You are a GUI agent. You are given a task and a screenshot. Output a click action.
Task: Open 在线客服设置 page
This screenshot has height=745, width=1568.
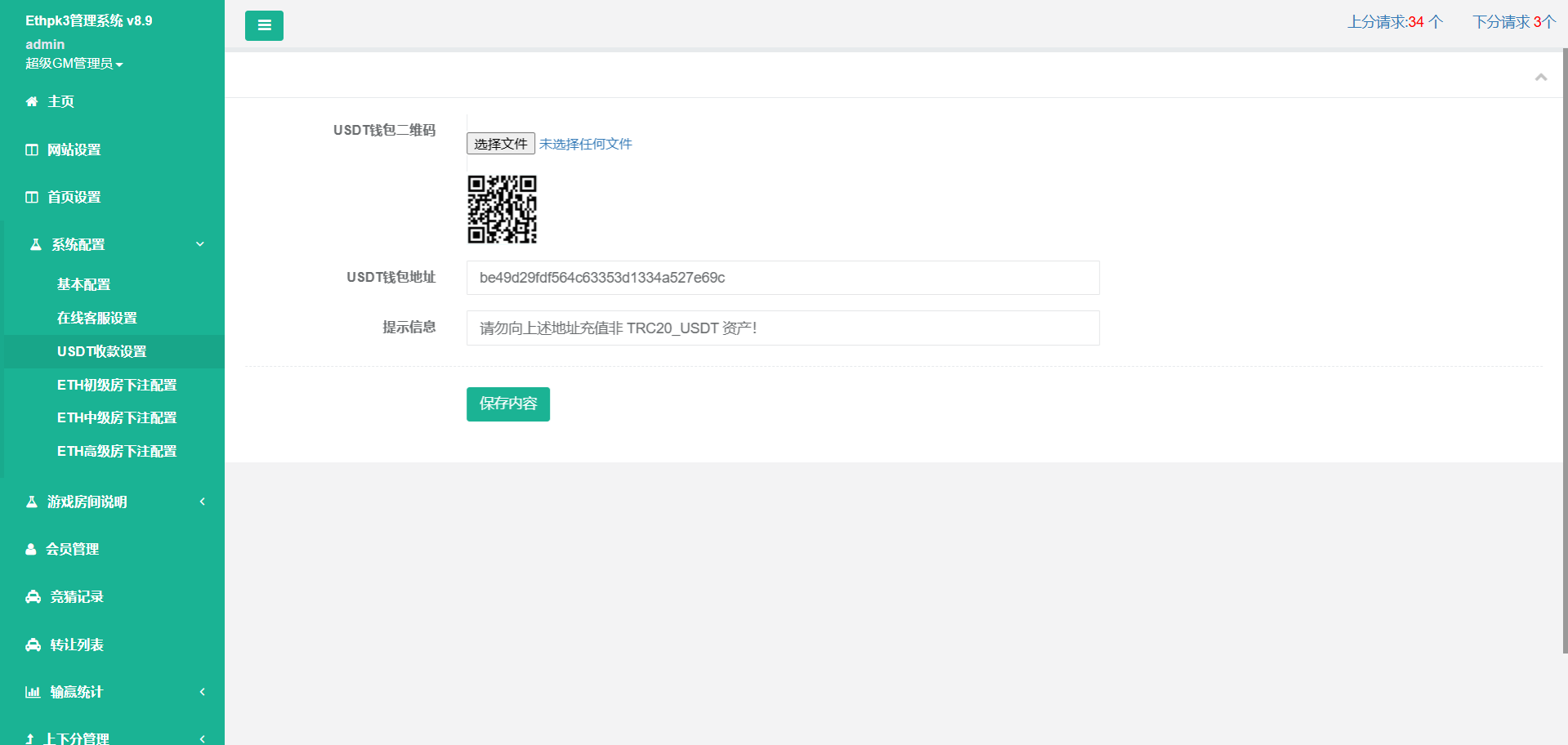[97, 318]
